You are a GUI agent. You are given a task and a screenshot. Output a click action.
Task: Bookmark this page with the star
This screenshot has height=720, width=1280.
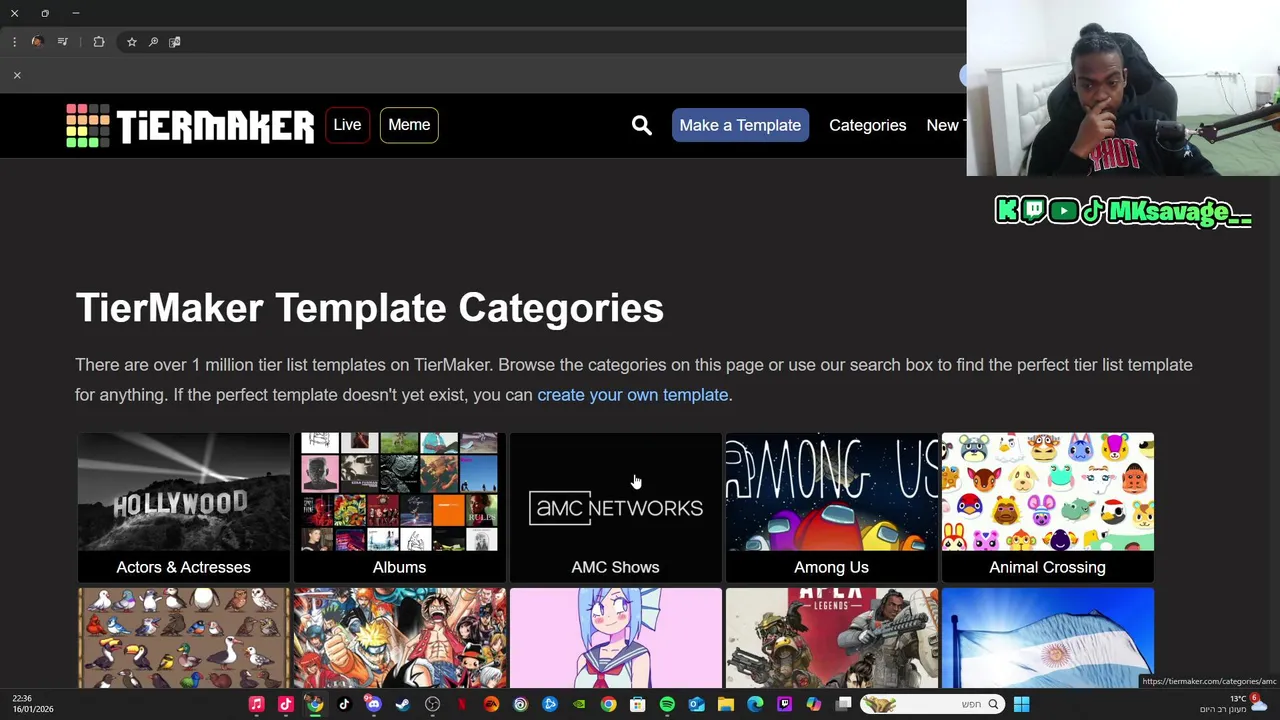pos(131,42)
